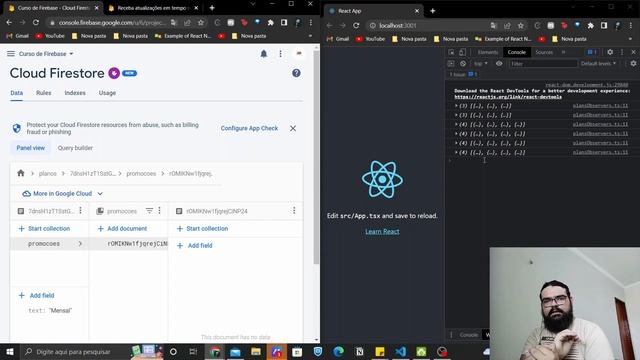Open rOMIKNw1fjqrejCiNP24 document three-dot menu
This screenshot has height=360, width=640.
point(294,211)
